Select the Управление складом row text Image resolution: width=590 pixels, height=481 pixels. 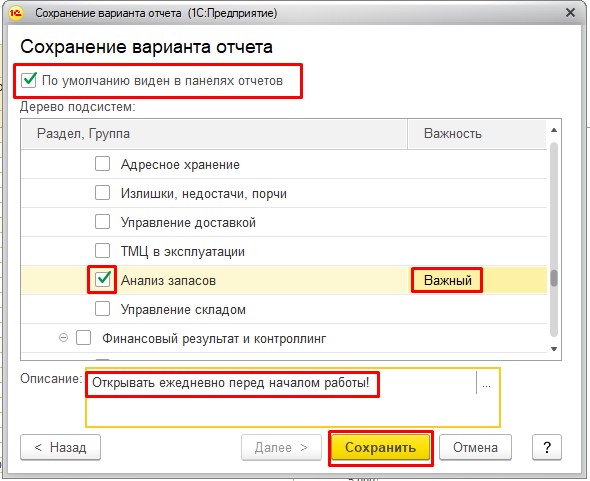click(183, 309)
